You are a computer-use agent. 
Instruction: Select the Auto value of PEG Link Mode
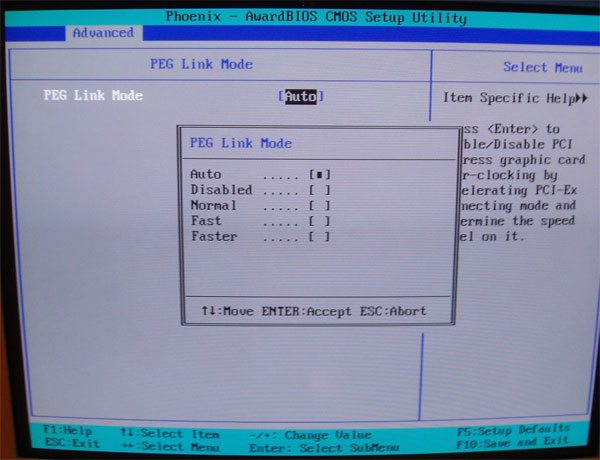tap(301, 96)
